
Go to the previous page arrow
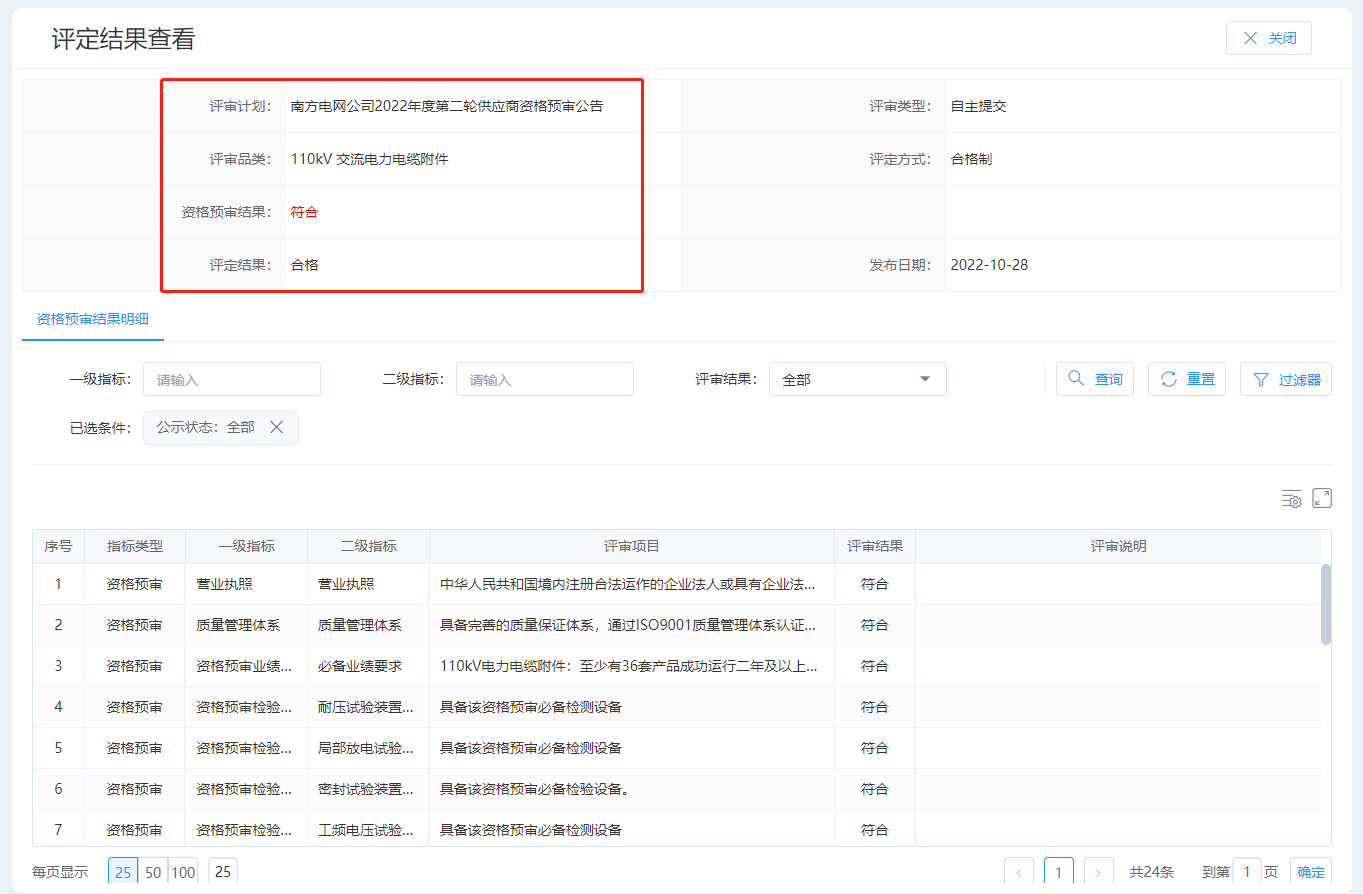(1019, 872)
